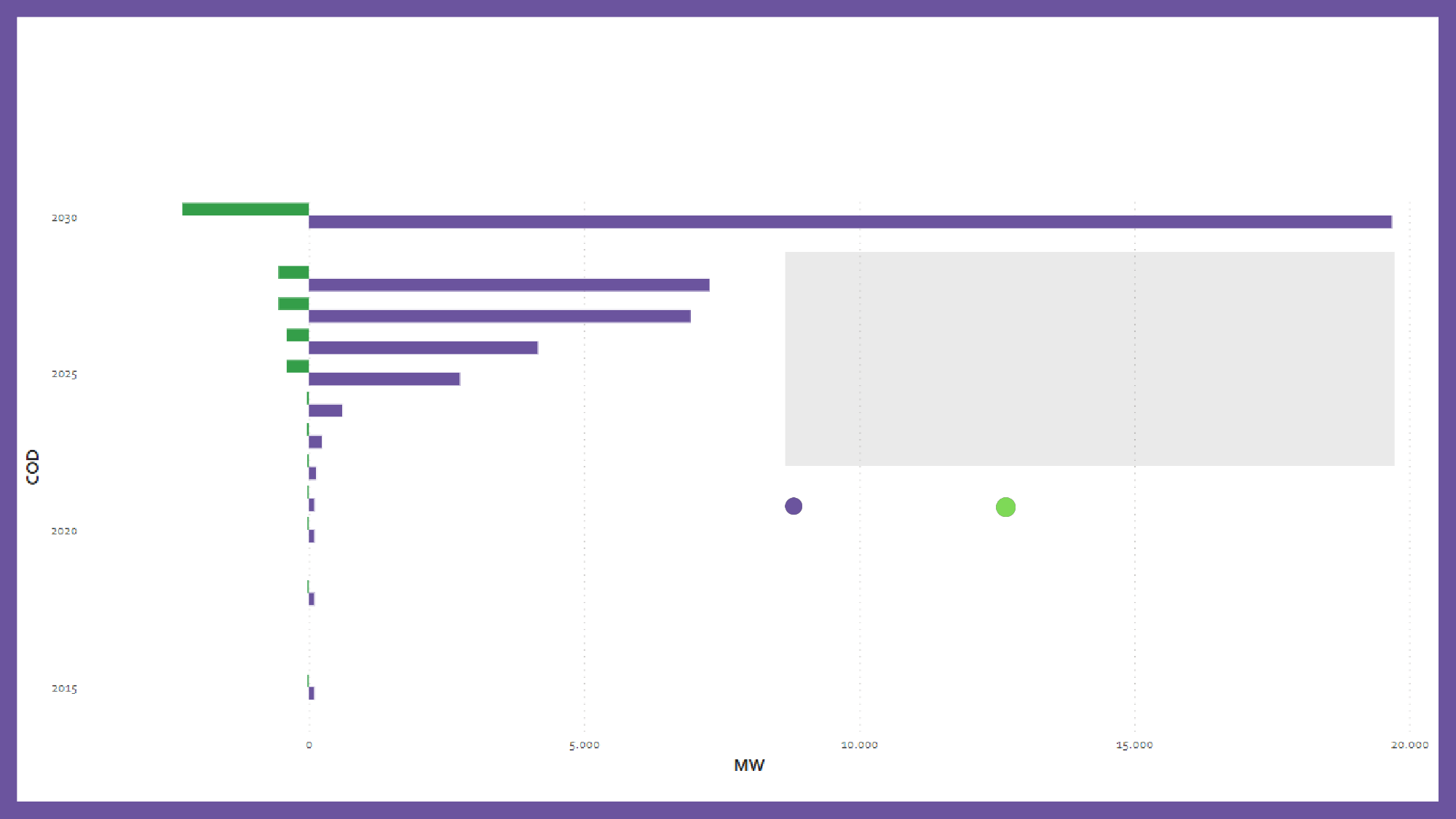Click the light green legend dot
Image resolution: width=1456 pixels, height=819 pixels.
coord(1005,507)
